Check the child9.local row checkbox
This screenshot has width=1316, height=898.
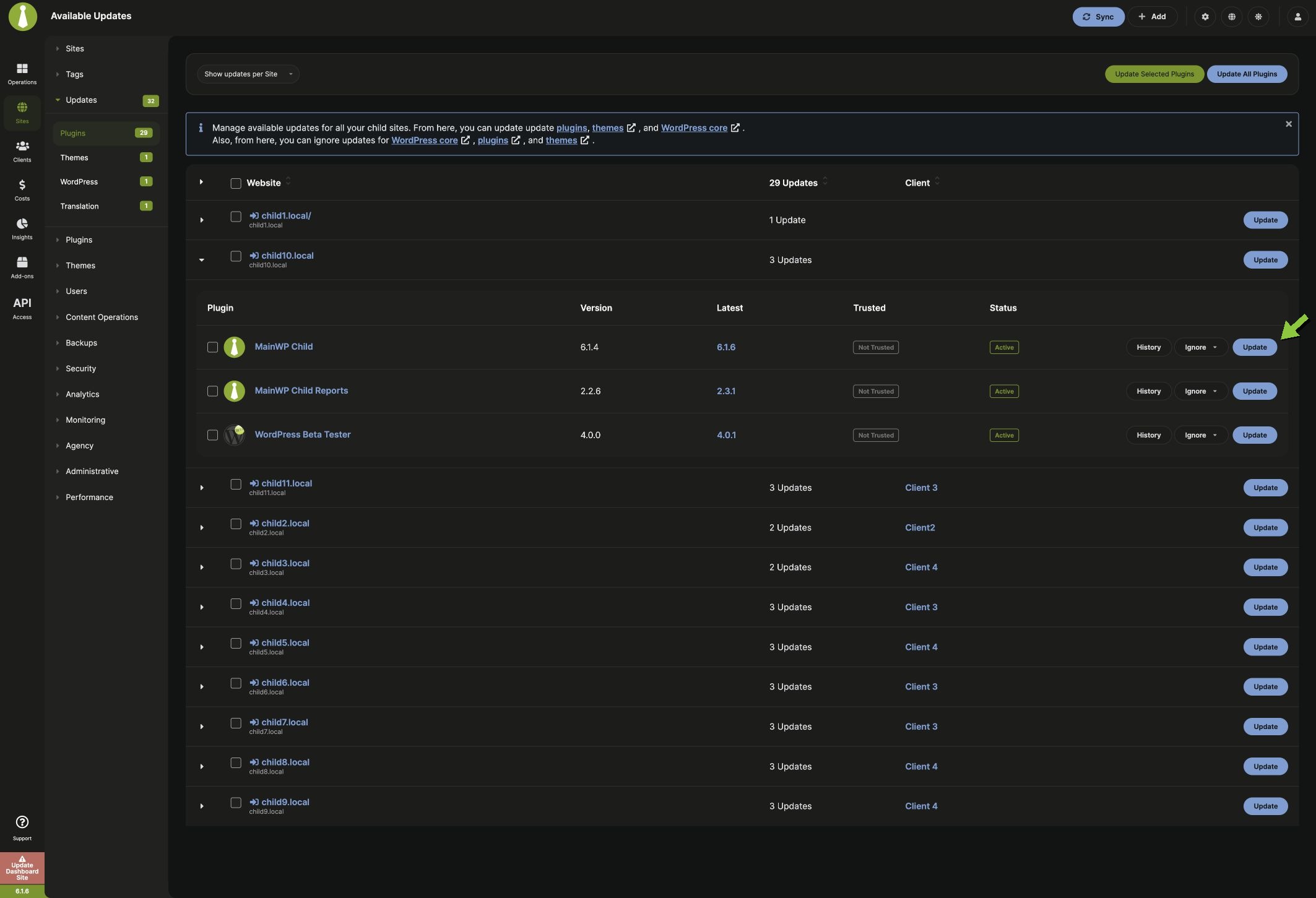[x=236, y=803]
